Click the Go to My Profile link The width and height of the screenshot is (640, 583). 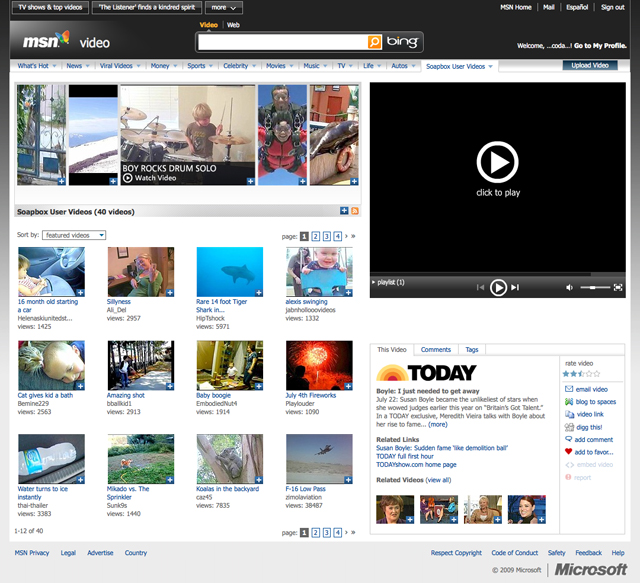(600, 46)
